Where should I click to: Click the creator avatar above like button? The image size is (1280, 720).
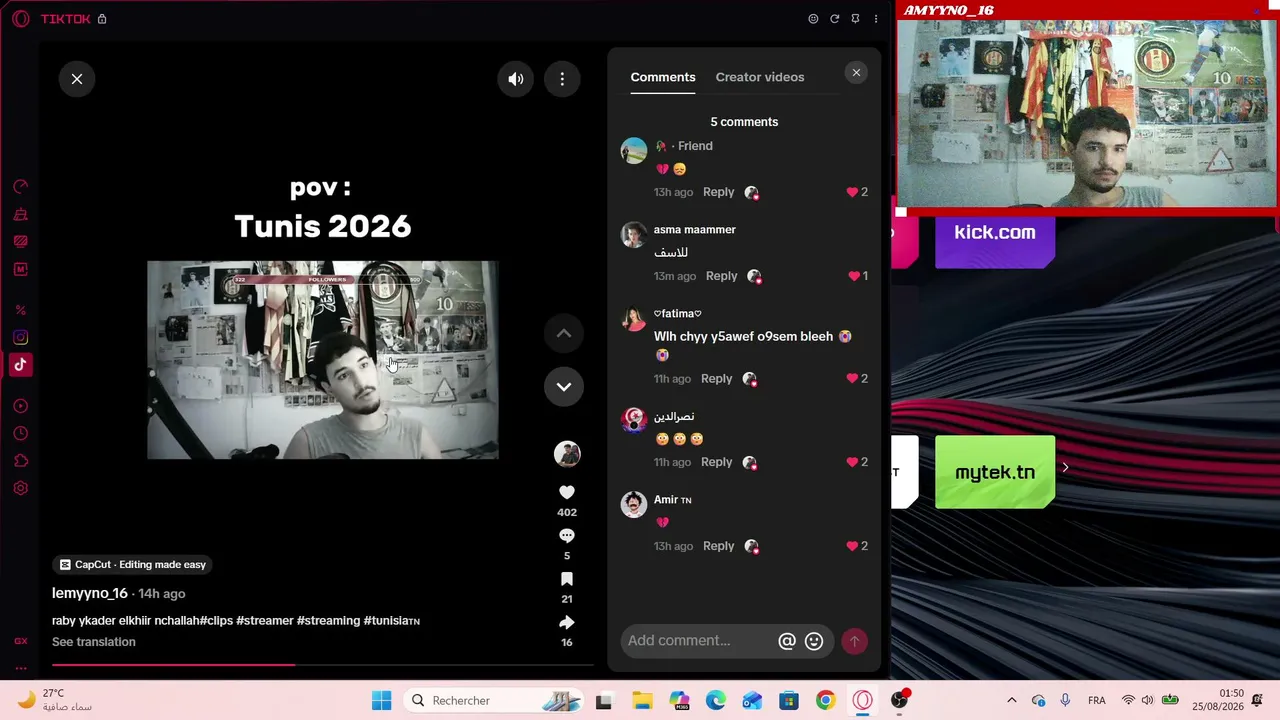pos(567,454)
